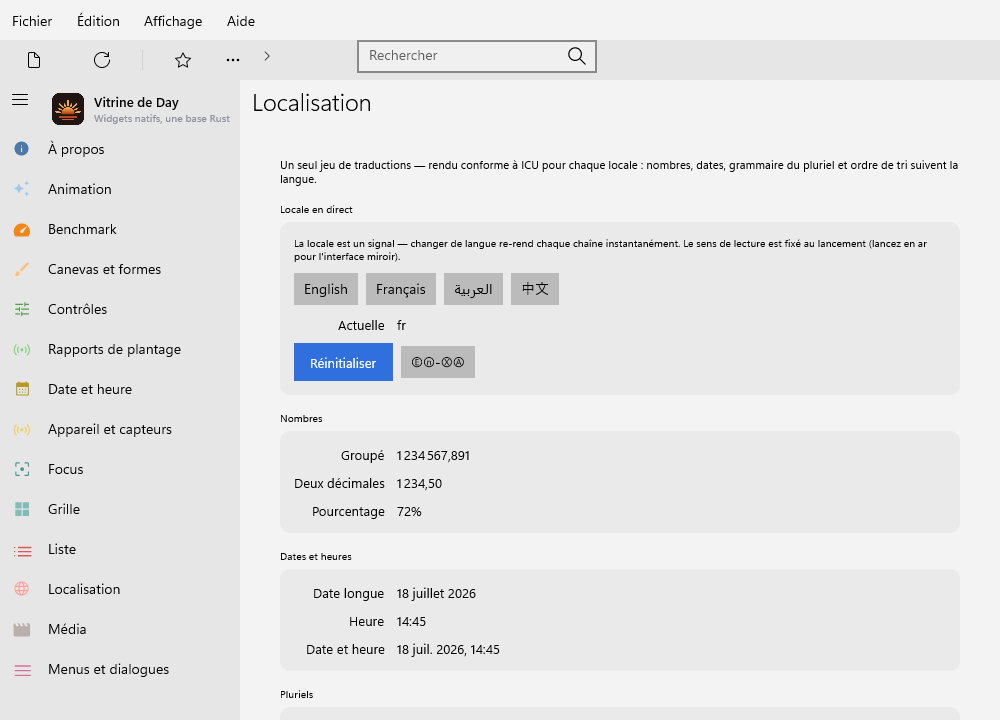Click the Widgets natifs subtitle text
The image size is (1000, 720).
[x=161, y=119]
